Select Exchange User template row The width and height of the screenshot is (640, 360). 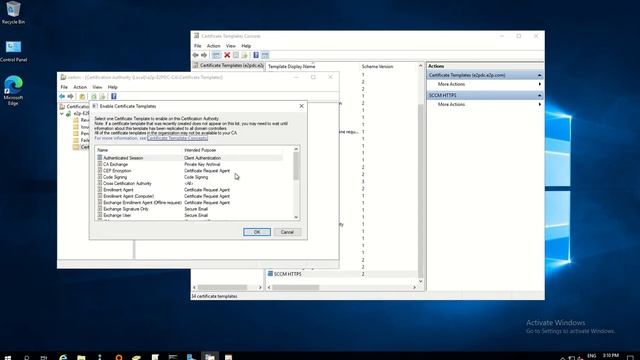(190, 215)
